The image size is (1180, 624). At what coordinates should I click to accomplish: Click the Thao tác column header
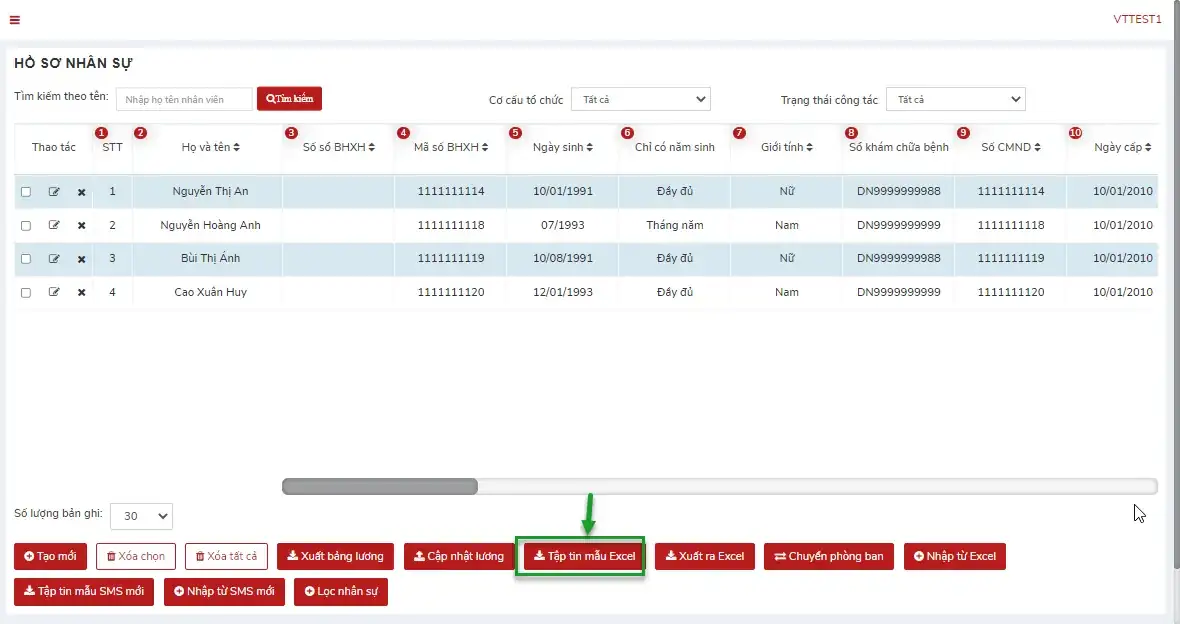(x=53, y=148)
